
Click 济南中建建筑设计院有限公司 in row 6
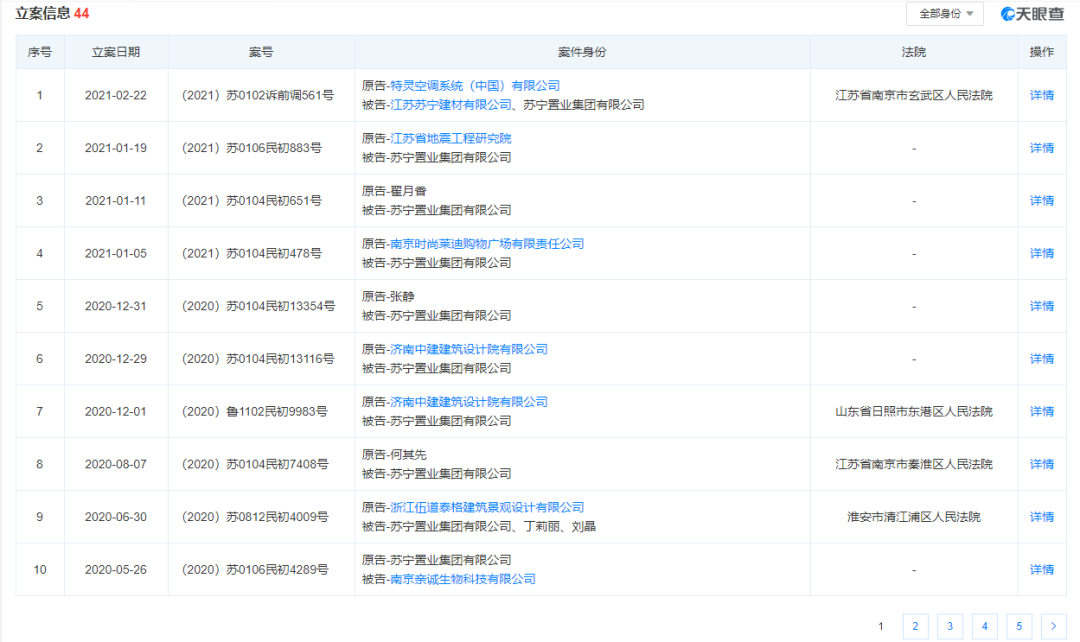[x=469, y=349]
